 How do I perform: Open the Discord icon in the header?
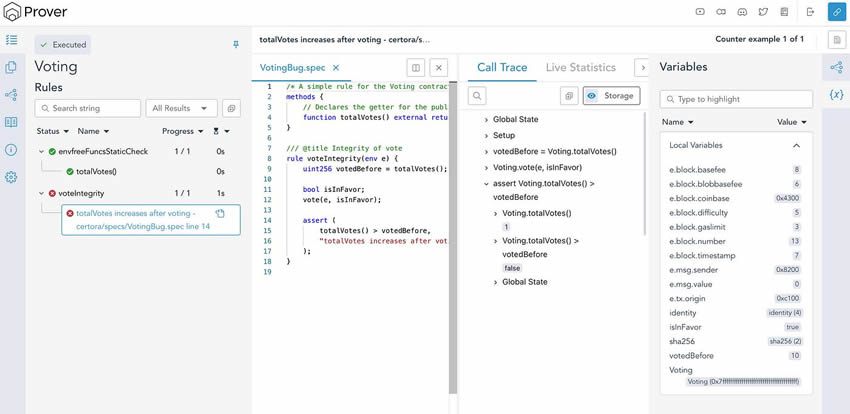[x=742, y=12]
